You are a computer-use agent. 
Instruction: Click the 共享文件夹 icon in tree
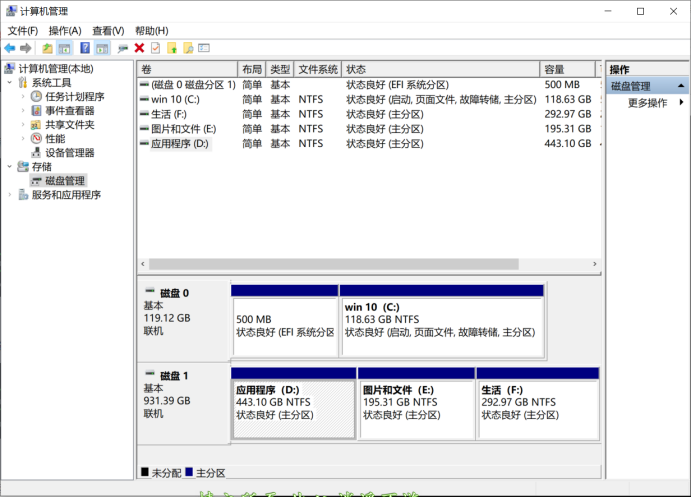click(x=36, y=124)
